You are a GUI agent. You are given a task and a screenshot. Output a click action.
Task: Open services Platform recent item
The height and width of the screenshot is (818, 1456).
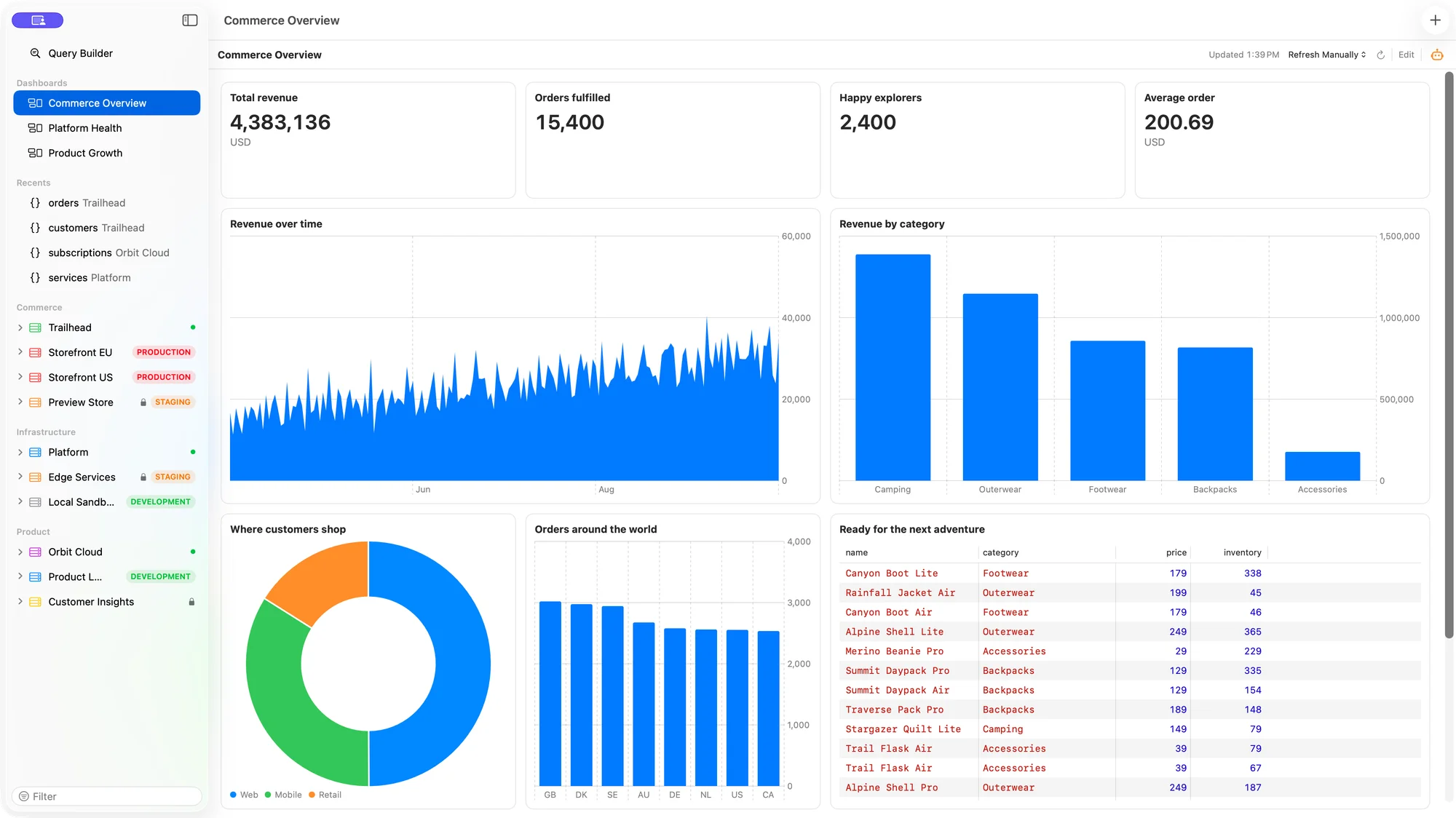pyautogui.click(x=107, y=277)
